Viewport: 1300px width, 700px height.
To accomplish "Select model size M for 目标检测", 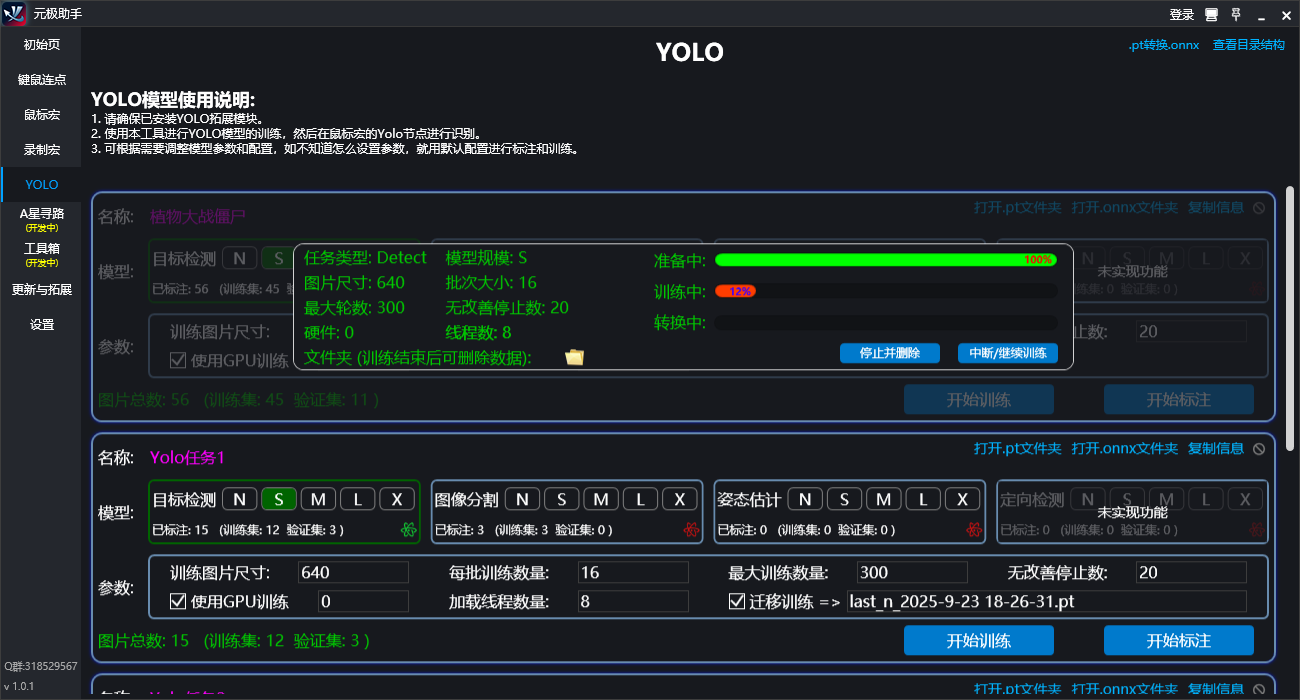I will tap(319, 498).
